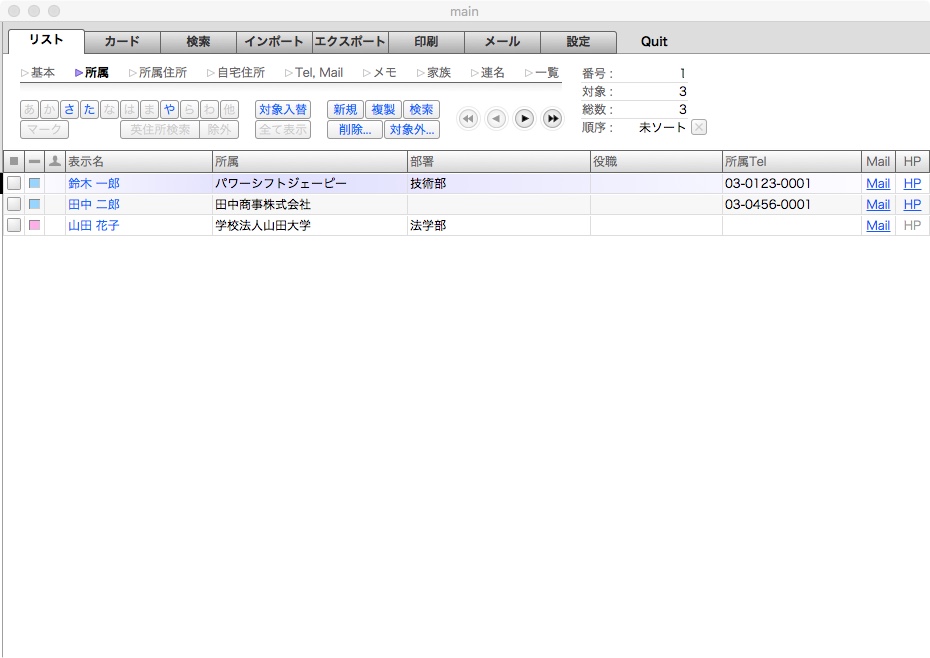
Task: Jump to first record with rewind arrow
Action: click(468, 119)
